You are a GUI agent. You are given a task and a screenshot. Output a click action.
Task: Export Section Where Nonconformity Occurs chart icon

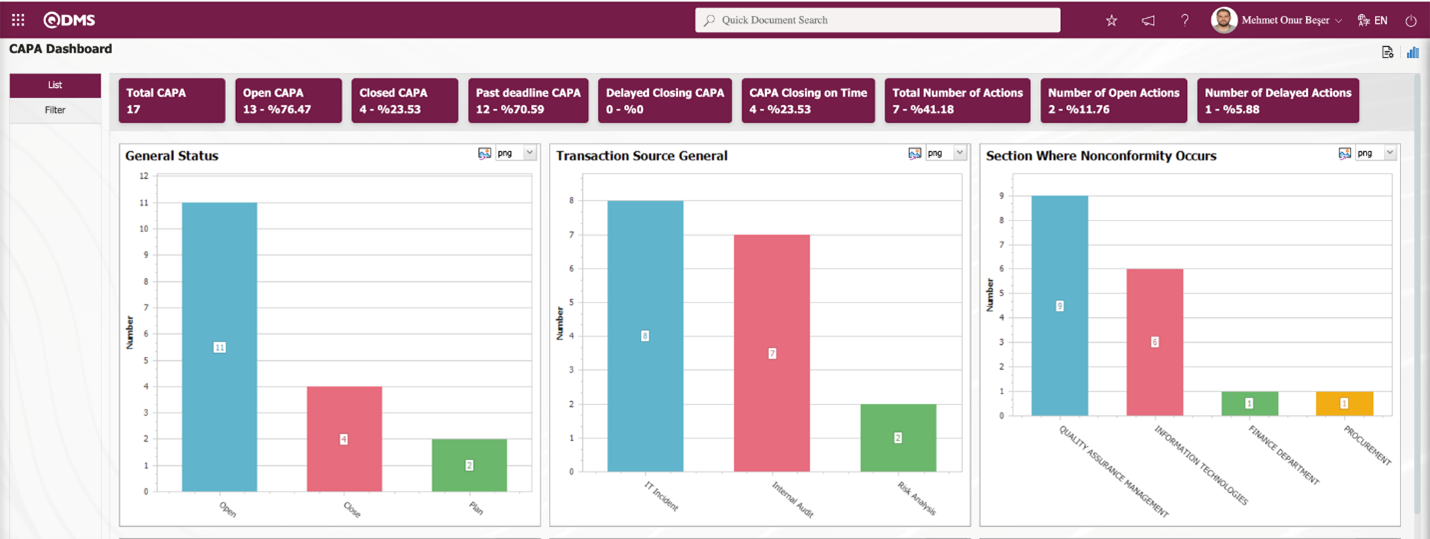point(1345,153)
